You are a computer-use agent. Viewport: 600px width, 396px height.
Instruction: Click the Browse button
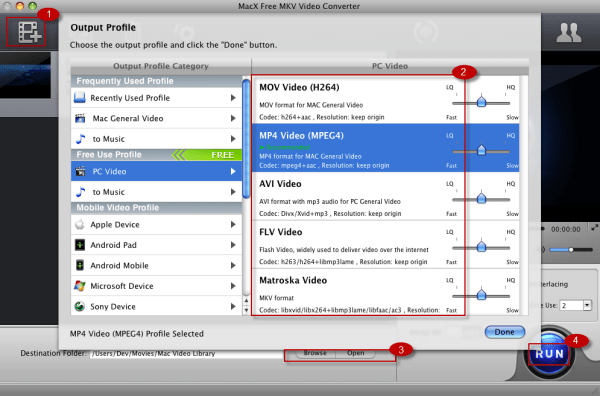pyautogui.click(x=315, y=353)
